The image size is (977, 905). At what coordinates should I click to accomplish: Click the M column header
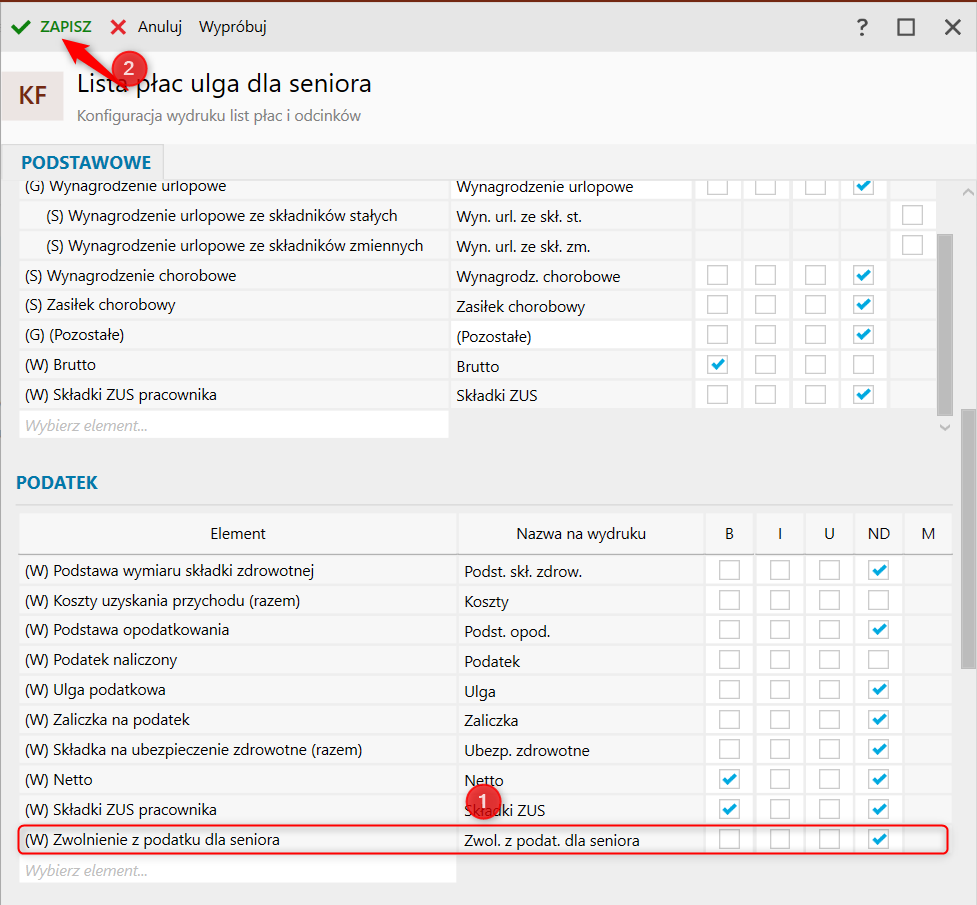click(x=928, y=534)
